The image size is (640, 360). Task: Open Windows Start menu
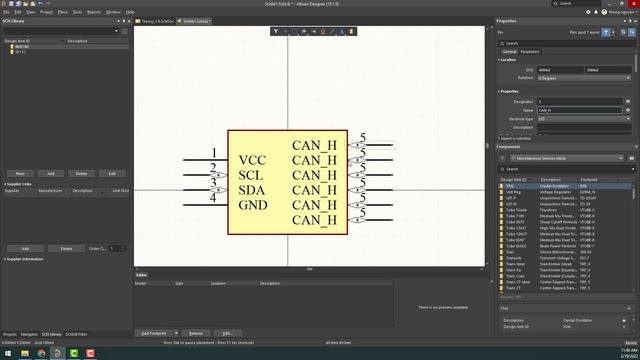pos(8,353)
